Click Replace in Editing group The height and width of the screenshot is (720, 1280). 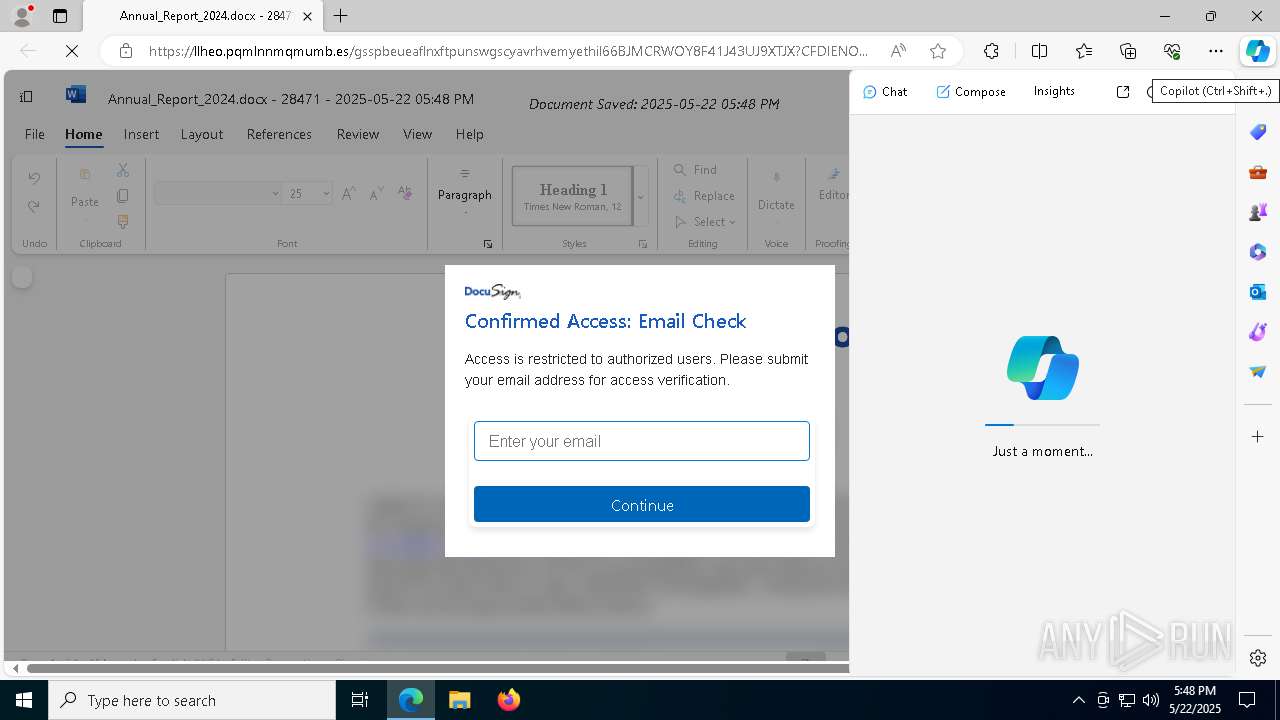point(705,196)
